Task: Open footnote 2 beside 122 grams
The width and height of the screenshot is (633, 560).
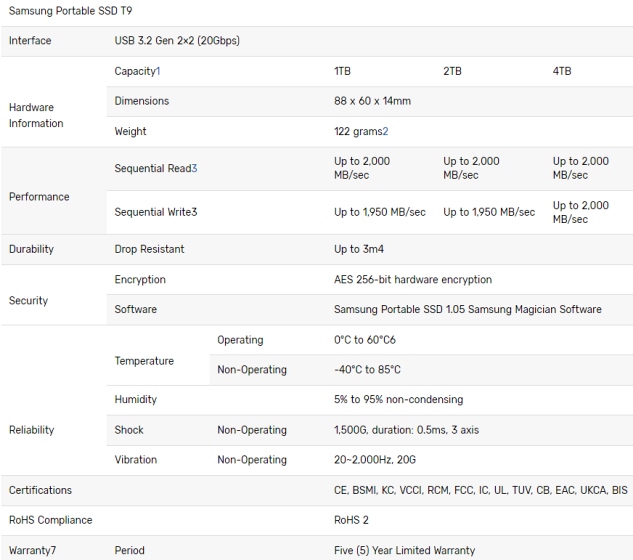Action: click(x=384, y=132)
